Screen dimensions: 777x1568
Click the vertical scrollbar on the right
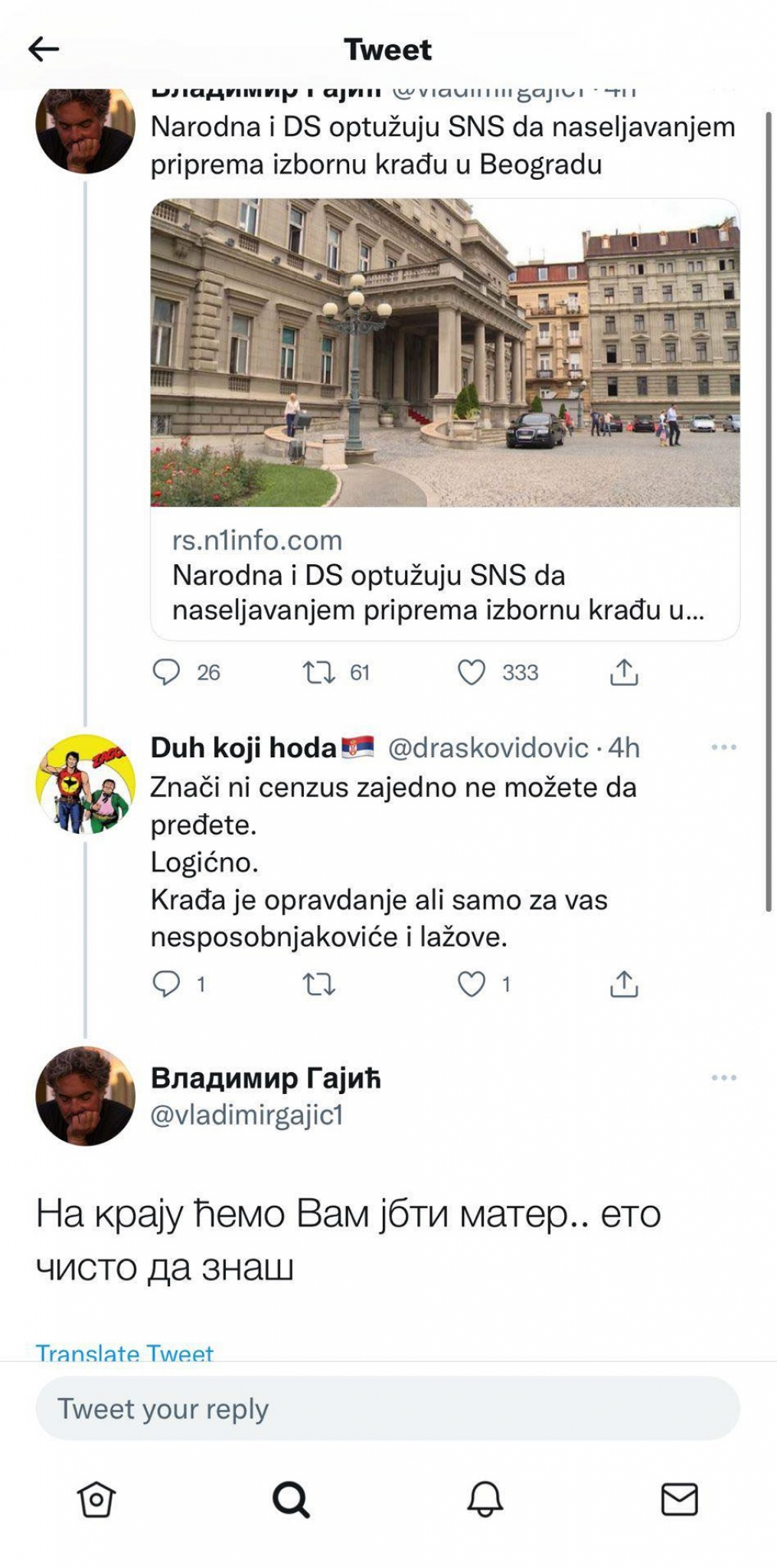pyautogui.click(x=769, y=511)
